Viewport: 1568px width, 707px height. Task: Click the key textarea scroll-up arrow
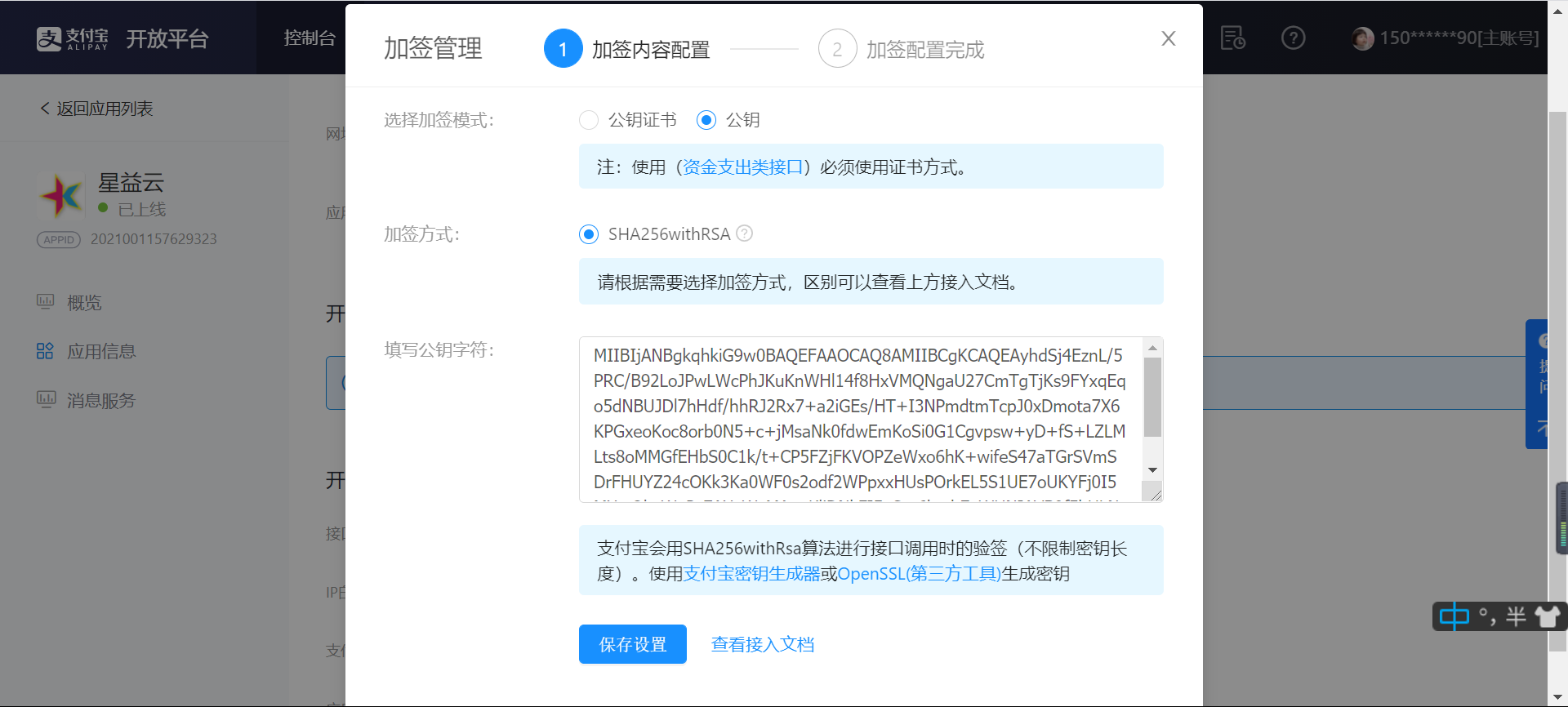1152,348
